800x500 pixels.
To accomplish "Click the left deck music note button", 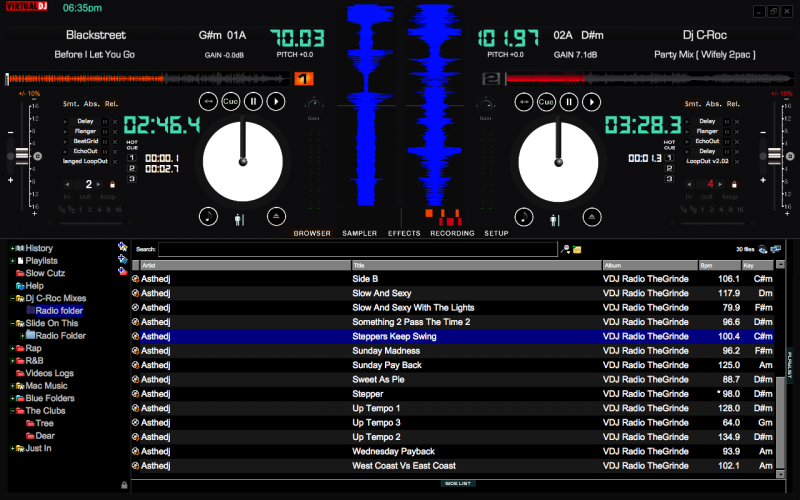I will 208,217.
